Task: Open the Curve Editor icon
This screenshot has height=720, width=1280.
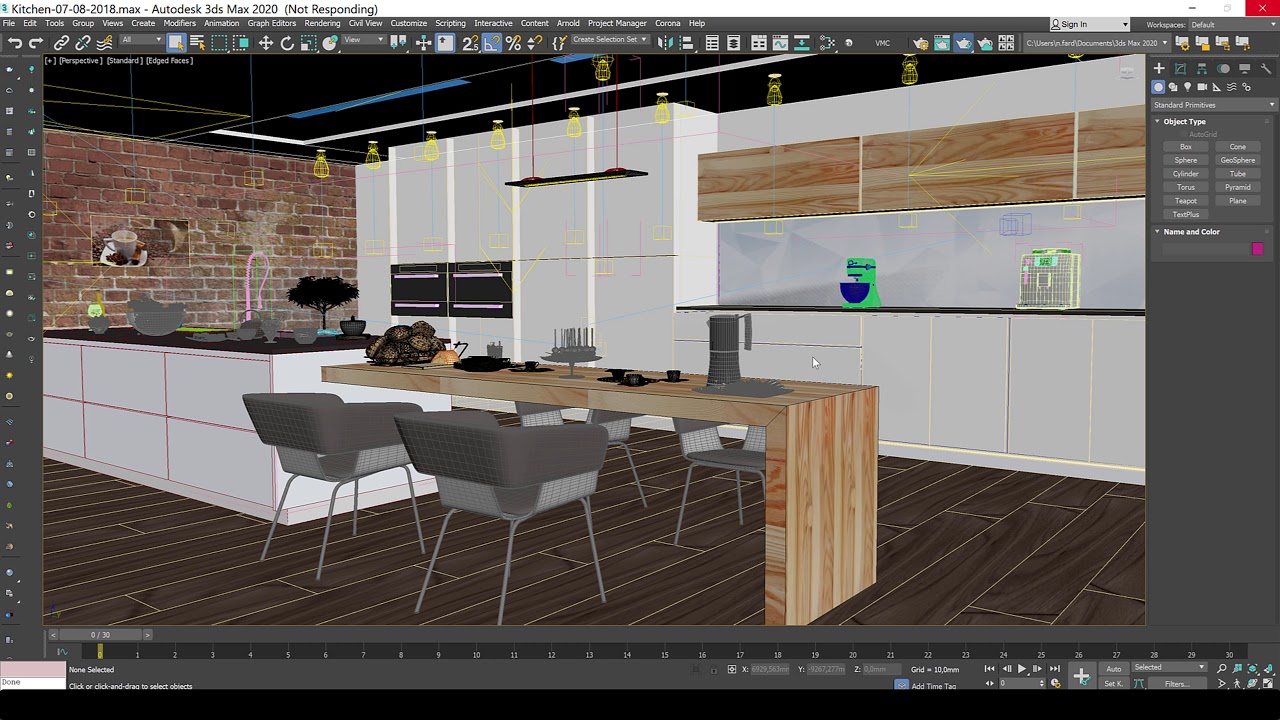Action: 780,42
